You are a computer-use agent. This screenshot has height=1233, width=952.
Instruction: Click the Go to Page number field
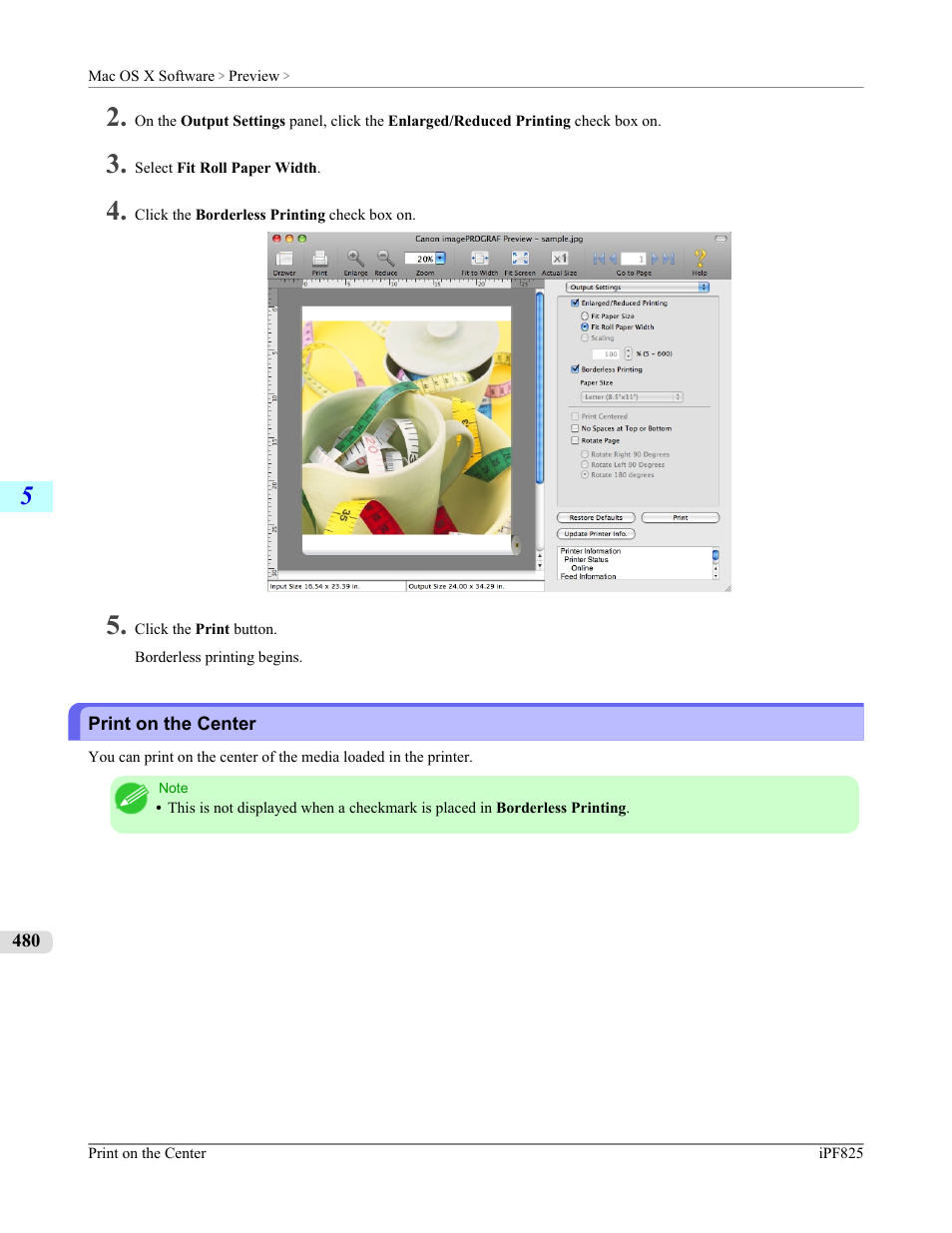[x=634, y=259]
